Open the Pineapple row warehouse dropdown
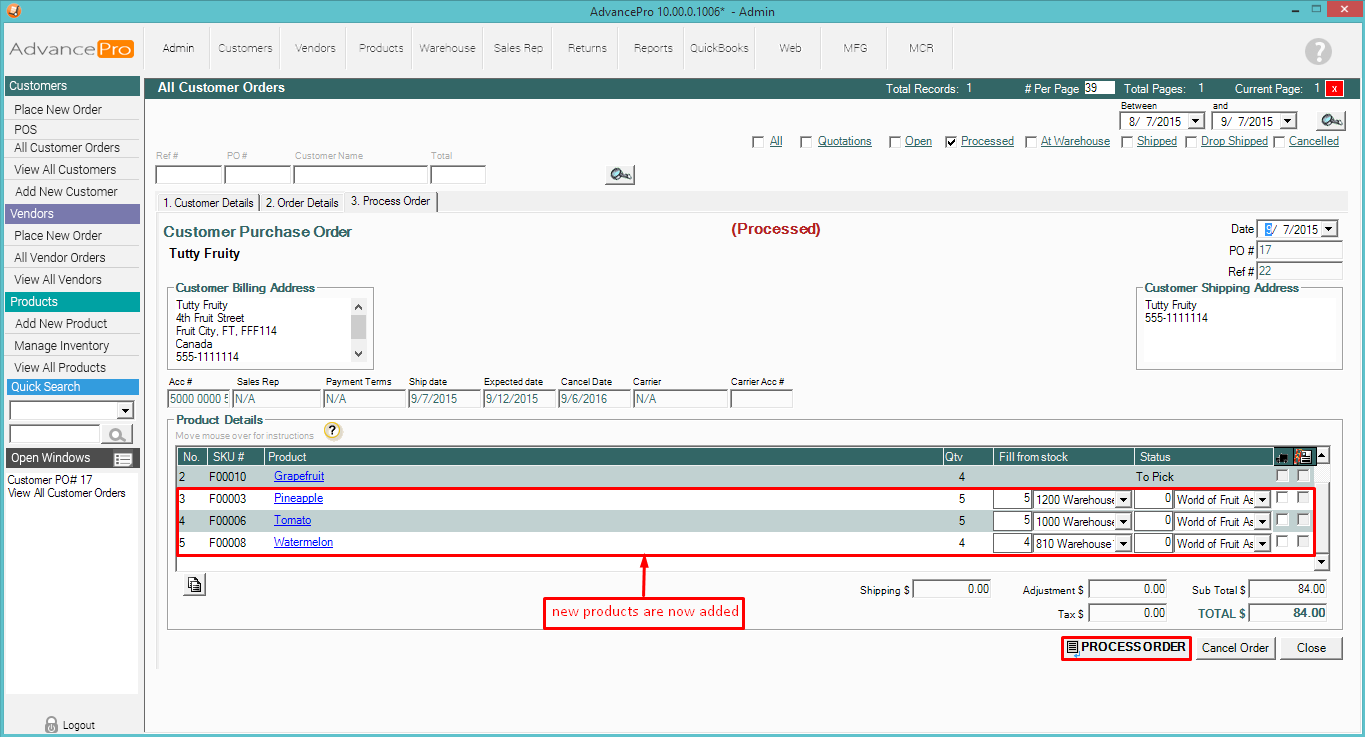 pos(1123,500)
